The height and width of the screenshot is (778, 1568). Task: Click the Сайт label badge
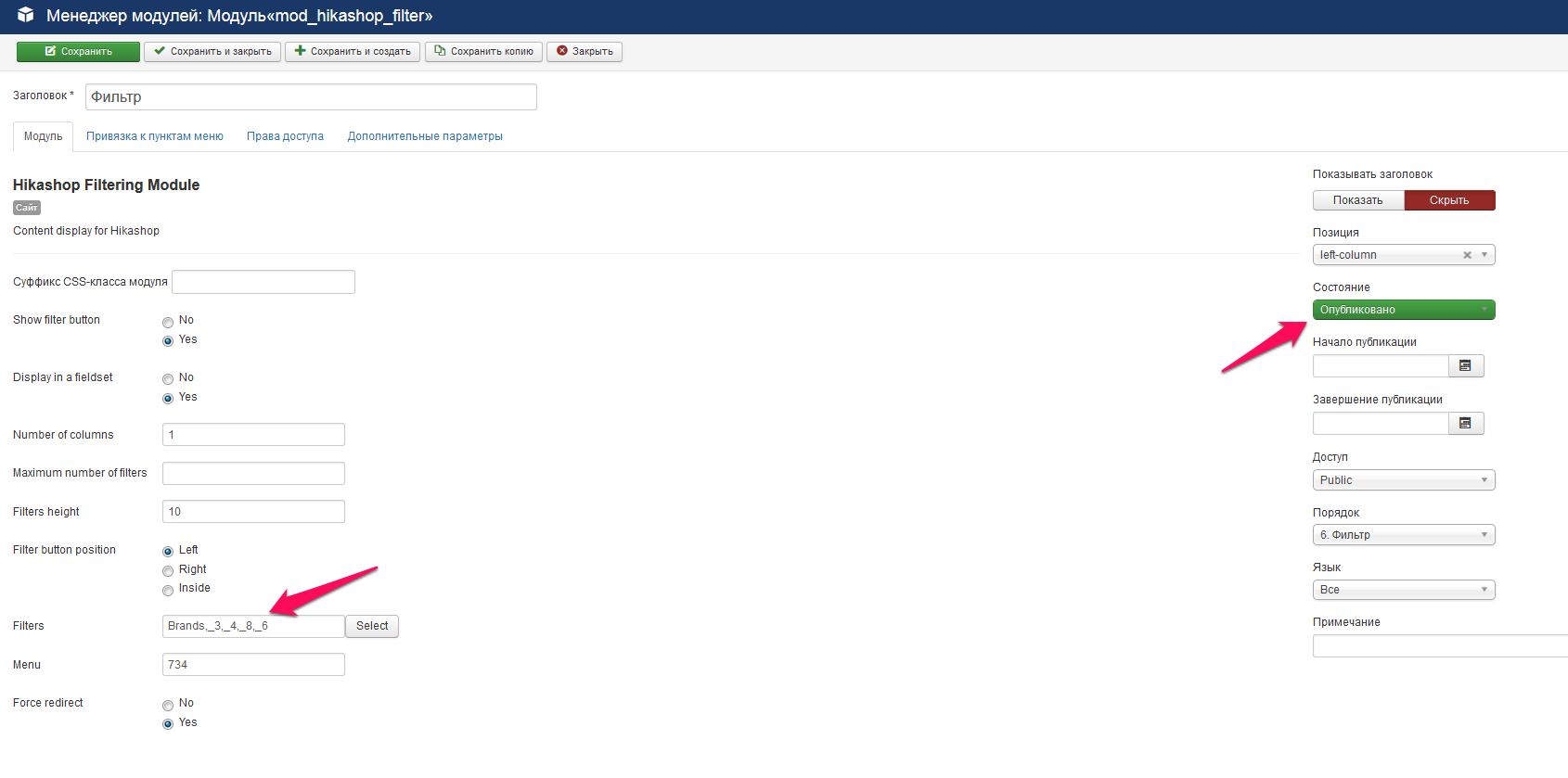(x=27, y=208)
